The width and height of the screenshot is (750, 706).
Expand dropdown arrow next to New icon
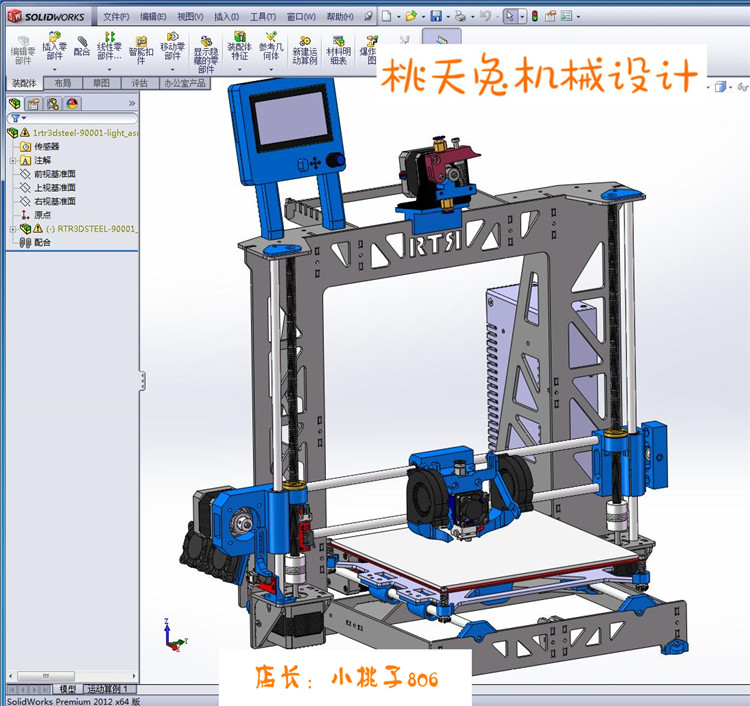tap(398, 17)
